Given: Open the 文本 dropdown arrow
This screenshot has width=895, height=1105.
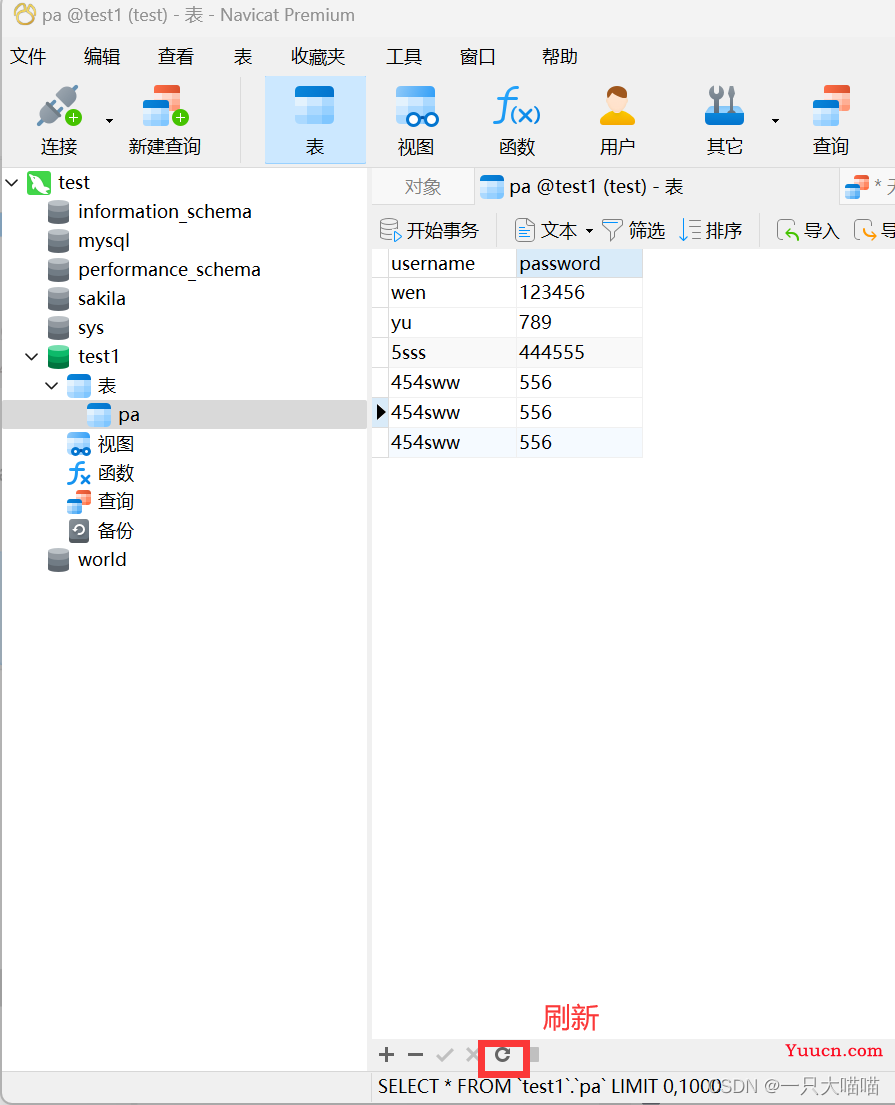Looking at the screenshot, I should pyautogui.click(x=589, y=230).
